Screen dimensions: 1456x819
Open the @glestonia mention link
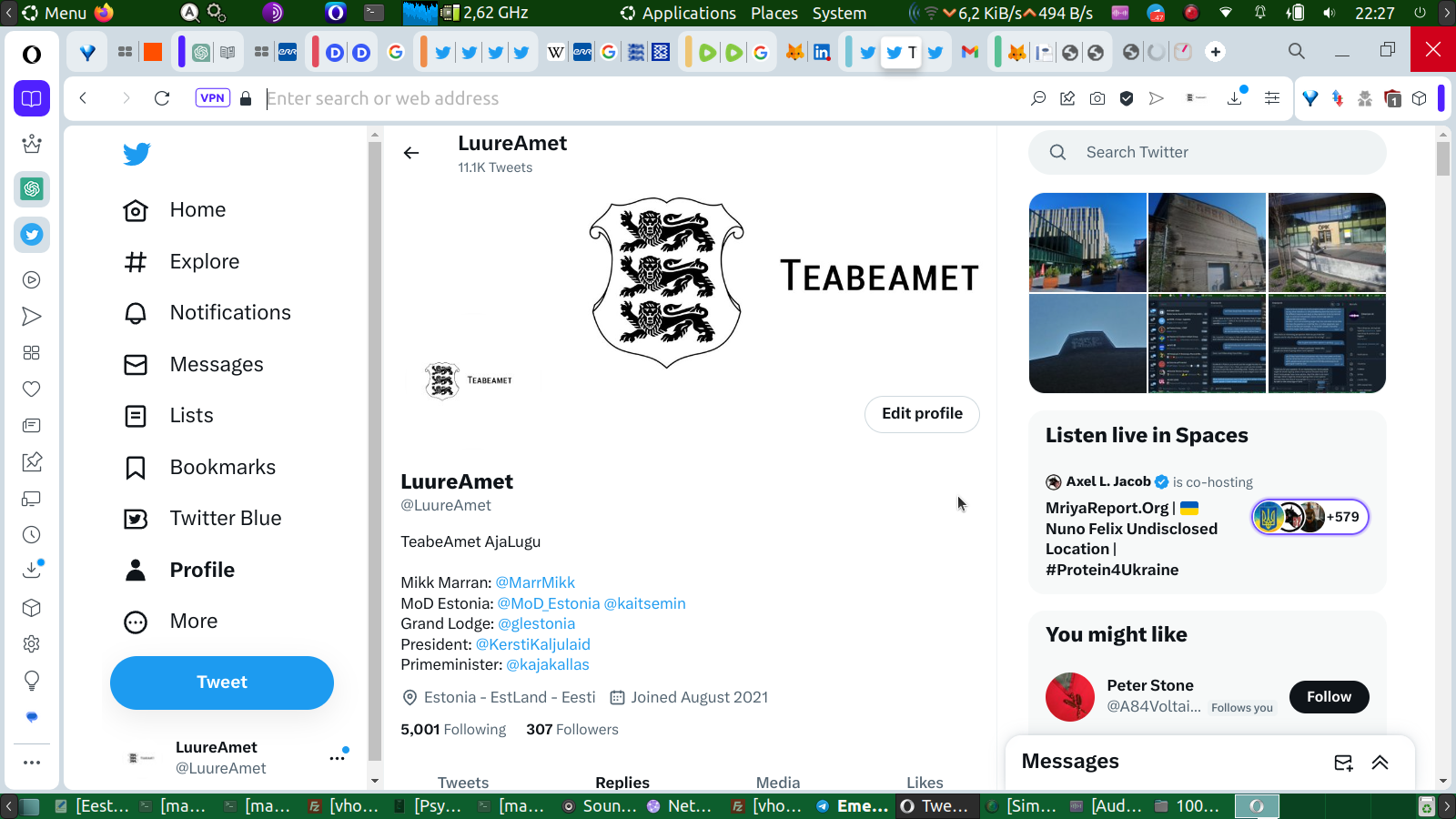pyautogui.click(x=537, y=623)
